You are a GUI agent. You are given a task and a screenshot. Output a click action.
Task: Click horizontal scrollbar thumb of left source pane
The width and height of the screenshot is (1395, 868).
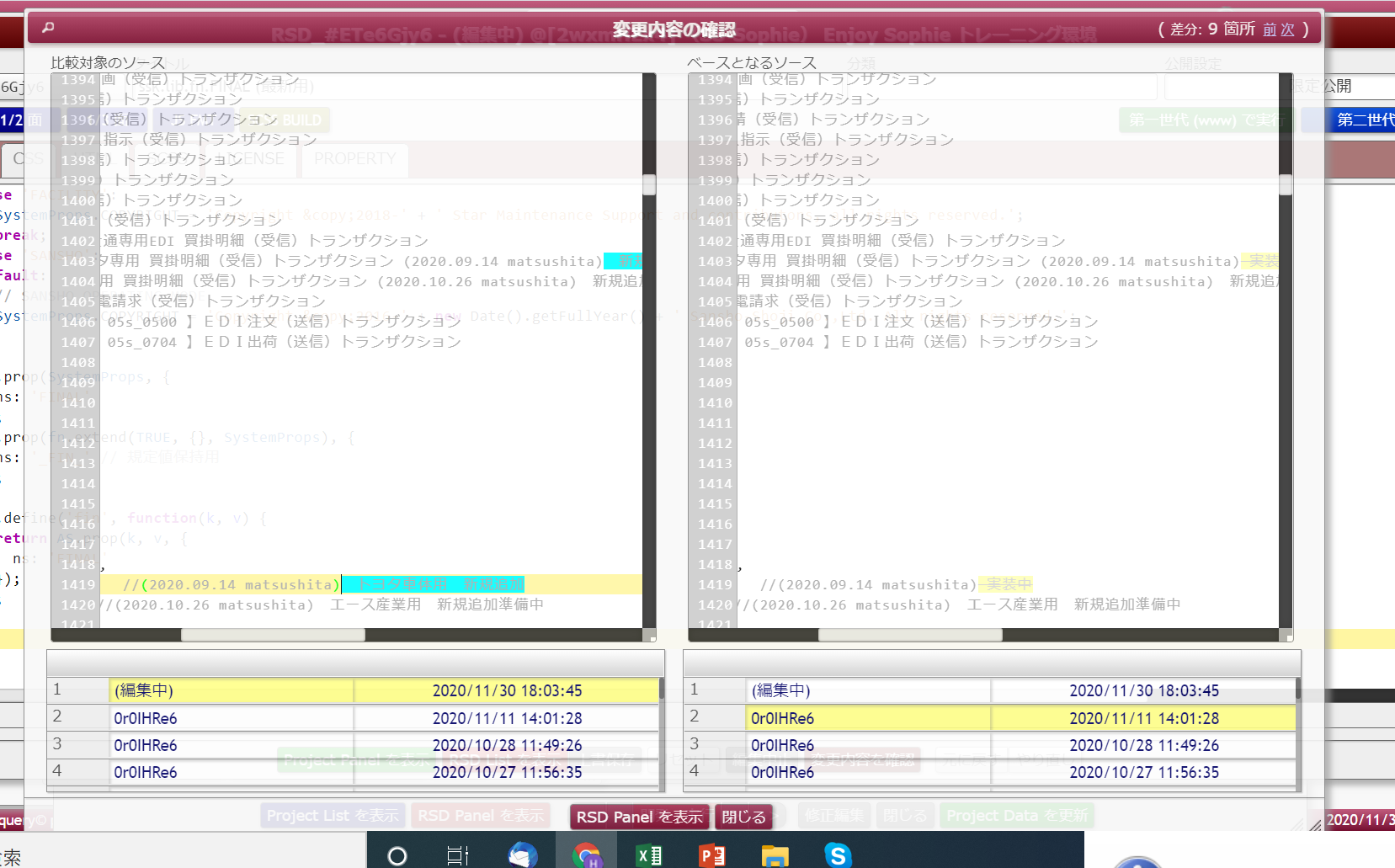point(274,636)
